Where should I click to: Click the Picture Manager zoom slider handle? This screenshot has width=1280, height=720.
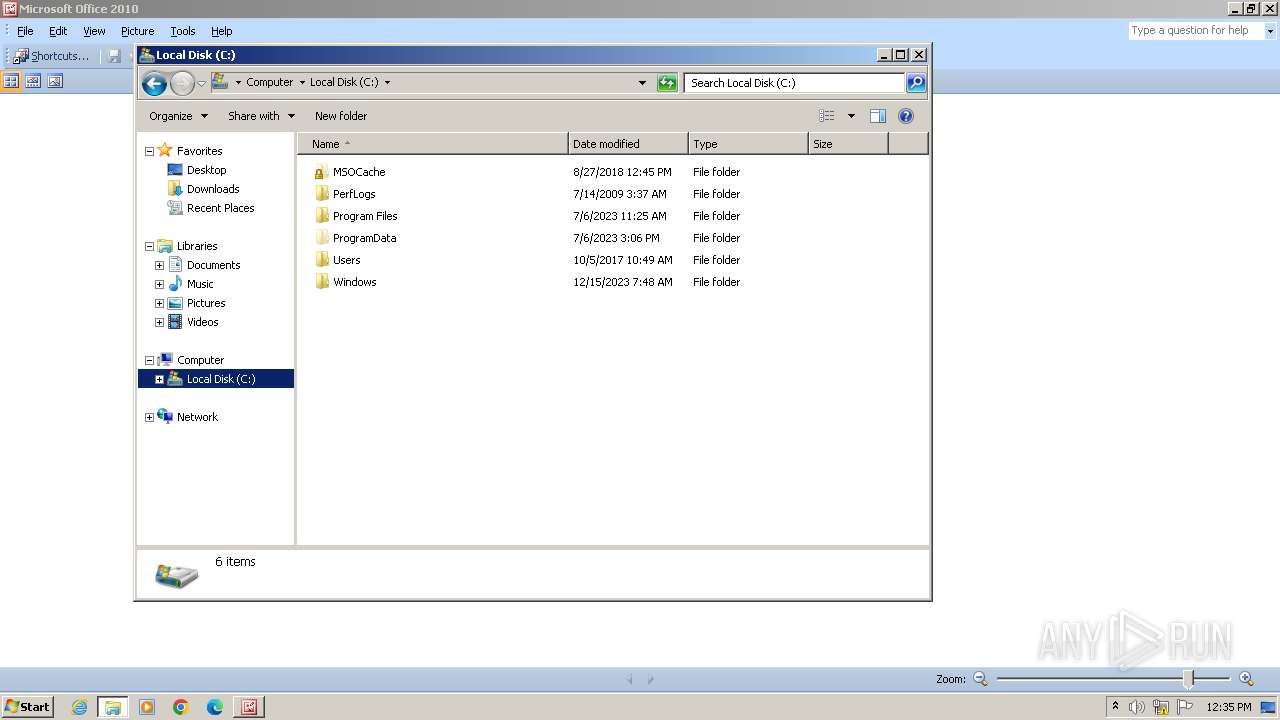pos(1188,679)
